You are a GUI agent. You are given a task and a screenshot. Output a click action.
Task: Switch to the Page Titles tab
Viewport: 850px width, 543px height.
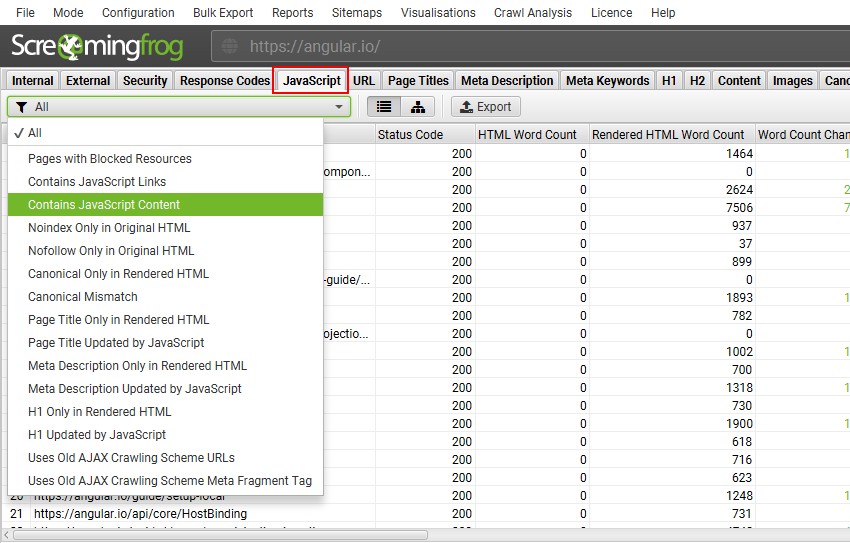pos(418,81)
